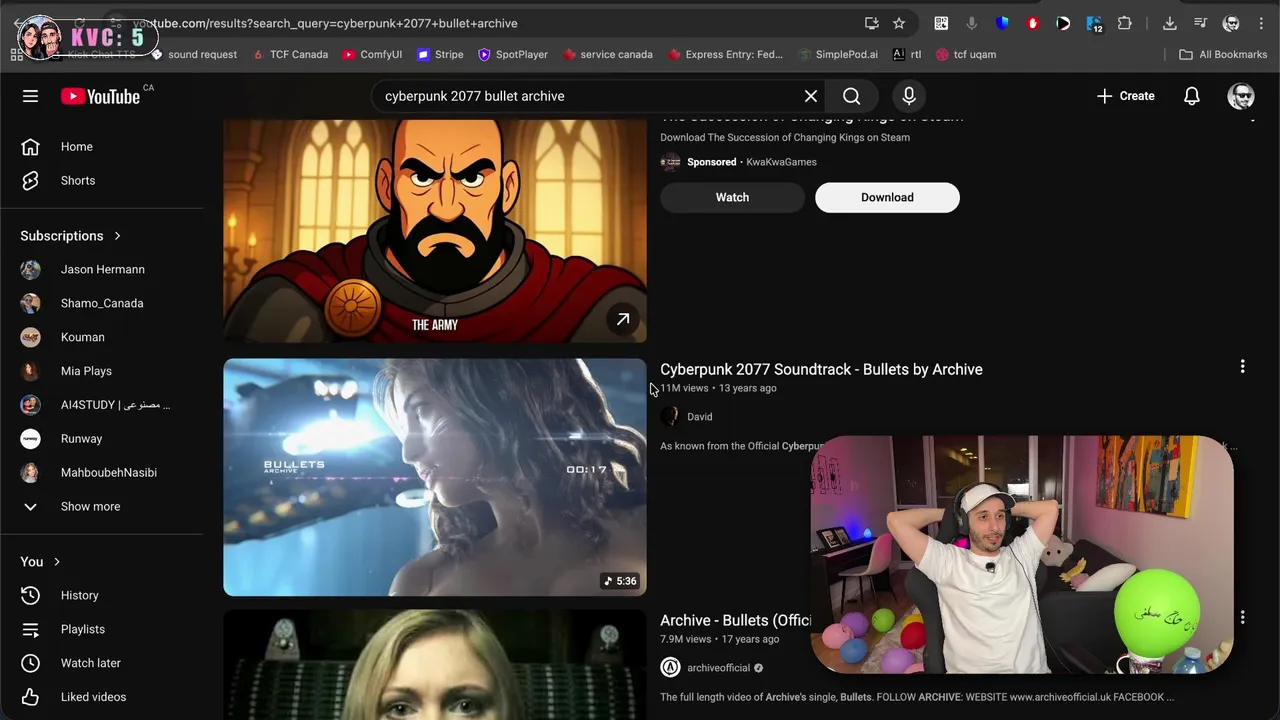The height and width of the screenshot is (720, 1280).
Task: Open Kouman channel subscription
Action: [102, 338]
